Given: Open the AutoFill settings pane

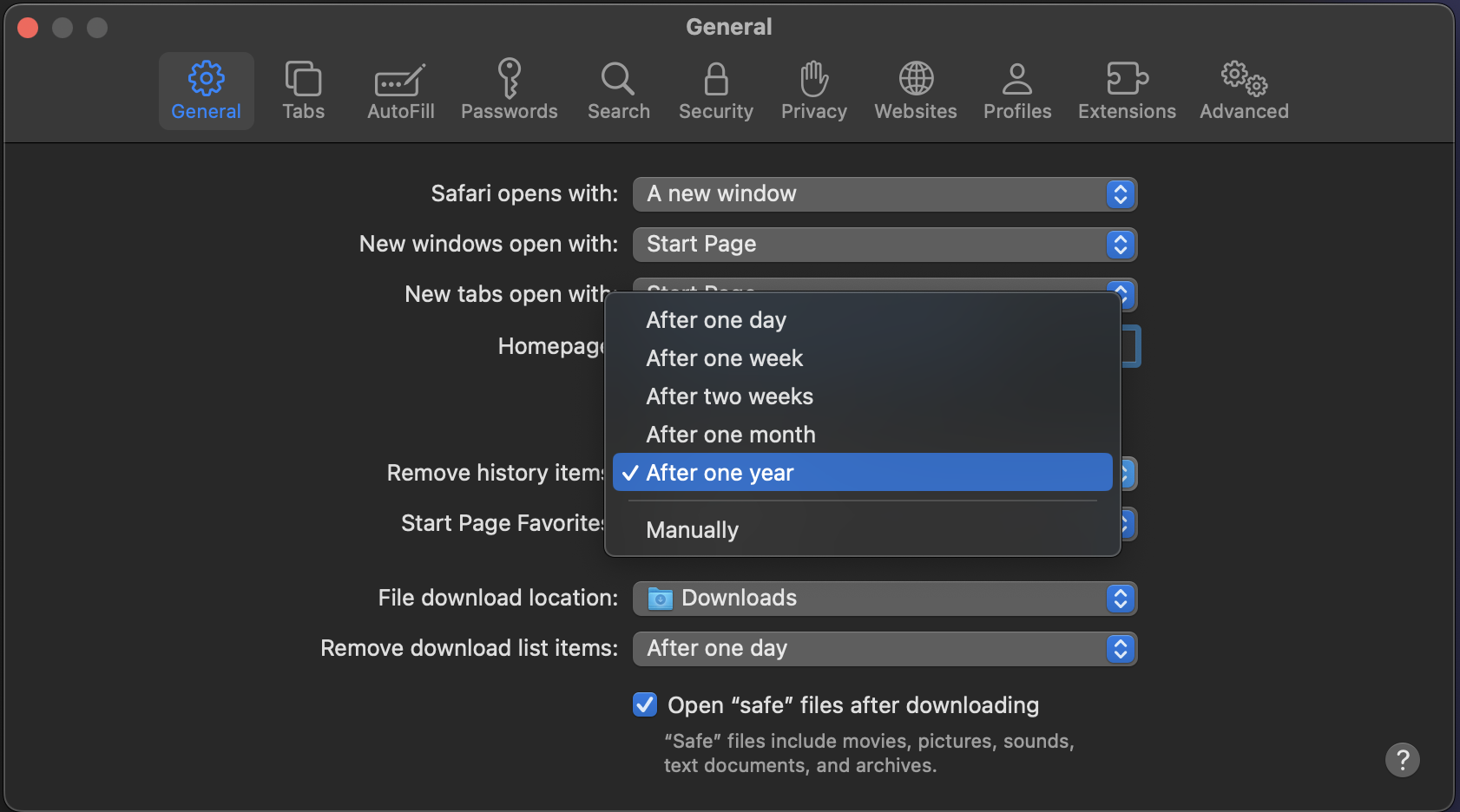Looking at the screenshot, I should pos(400,91).
